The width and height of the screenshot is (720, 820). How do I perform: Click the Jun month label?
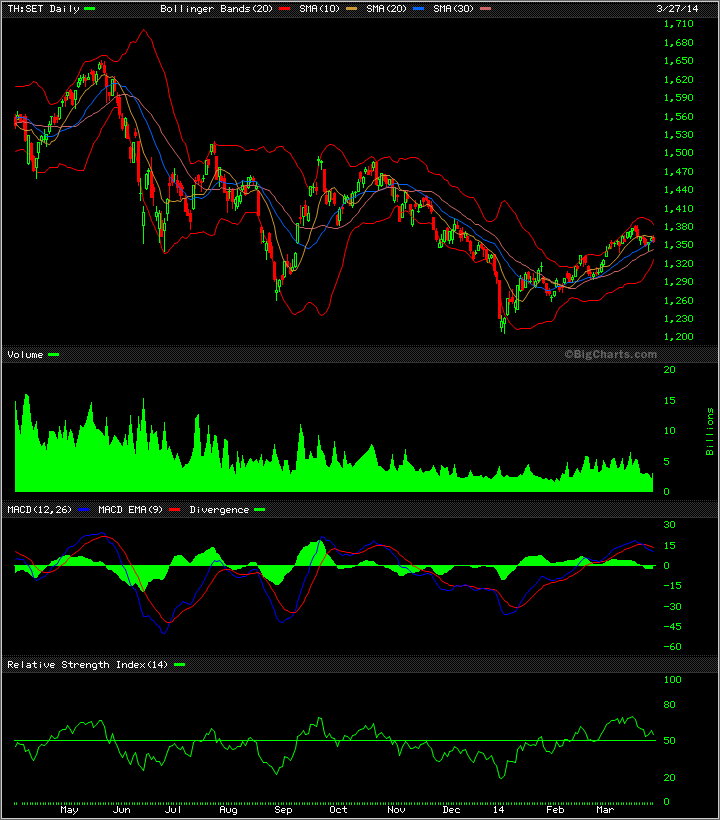[121, 810]
